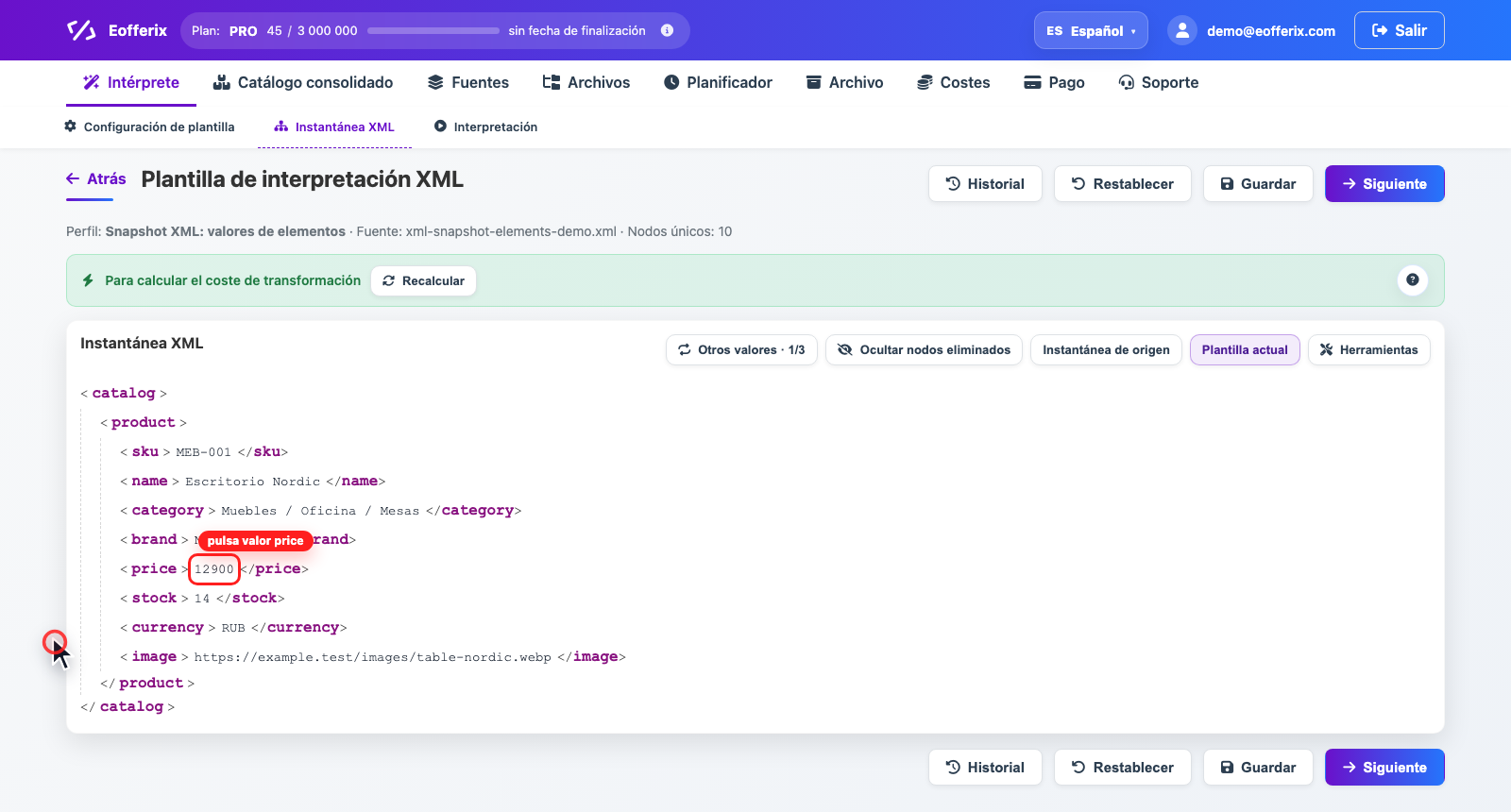Select the Interpretación subtab

(x=485, y=127)
